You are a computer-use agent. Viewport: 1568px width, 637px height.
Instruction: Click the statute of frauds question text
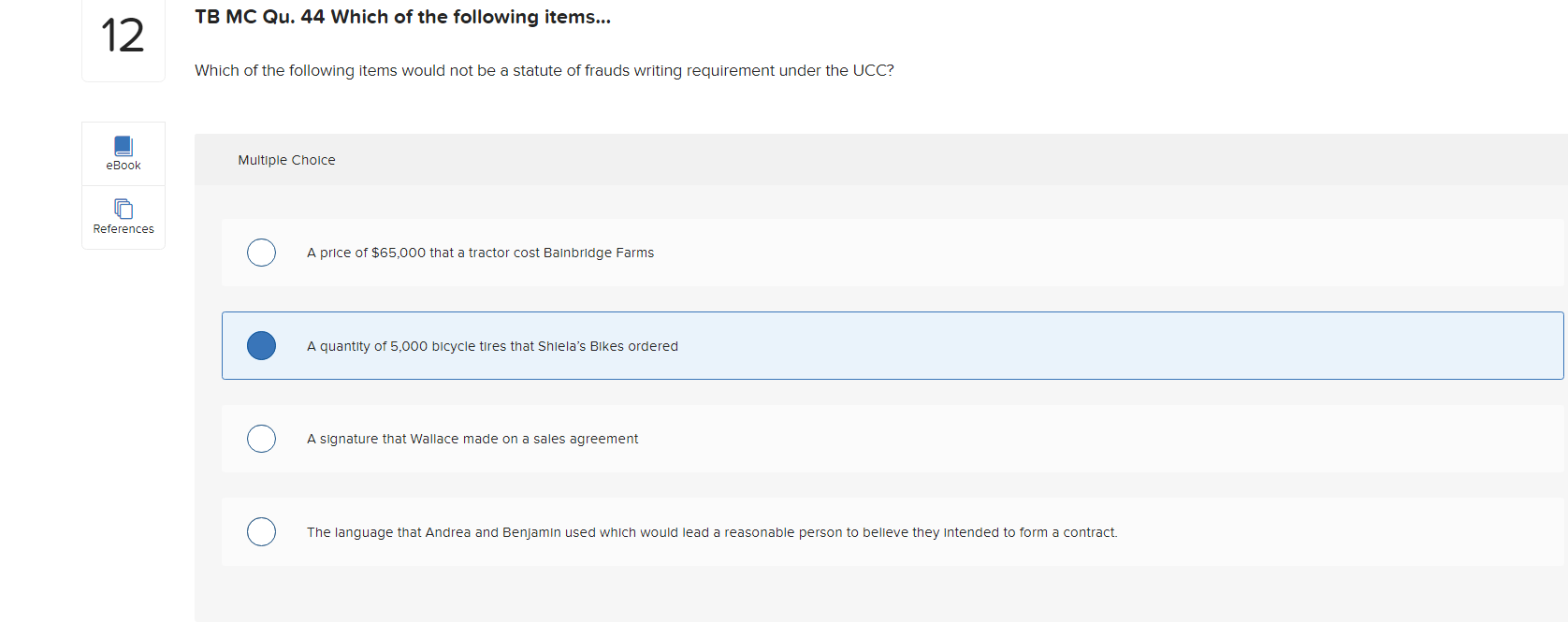(544, 70)
